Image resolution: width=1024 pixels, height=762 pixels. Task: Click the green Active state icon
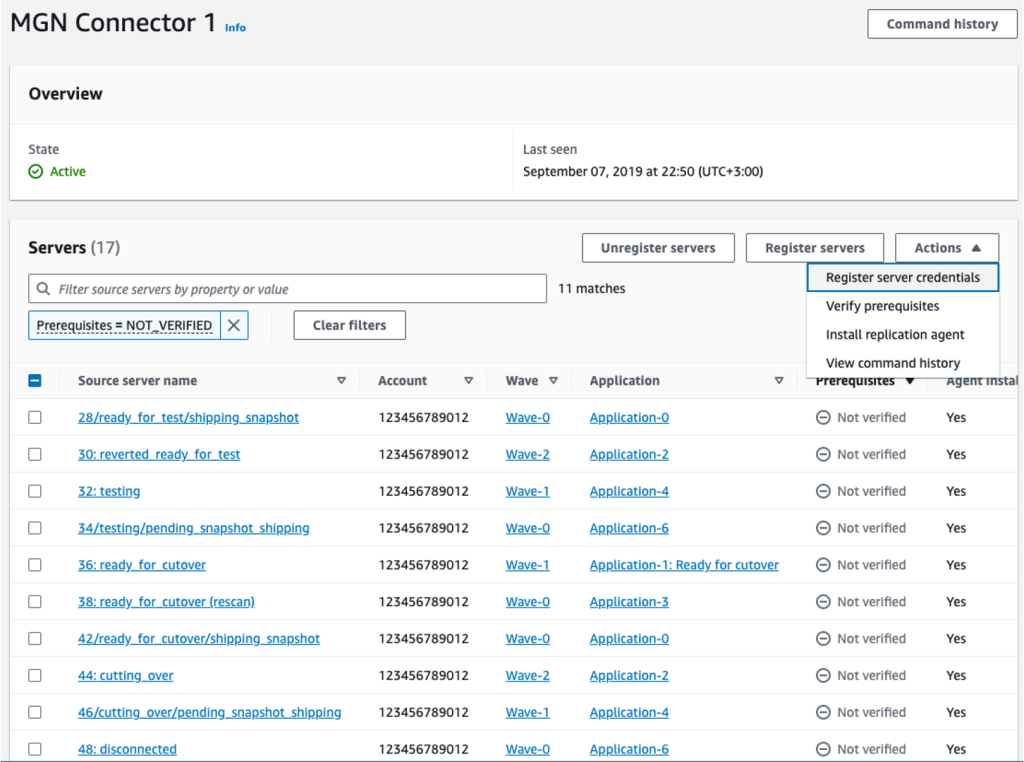34,171
